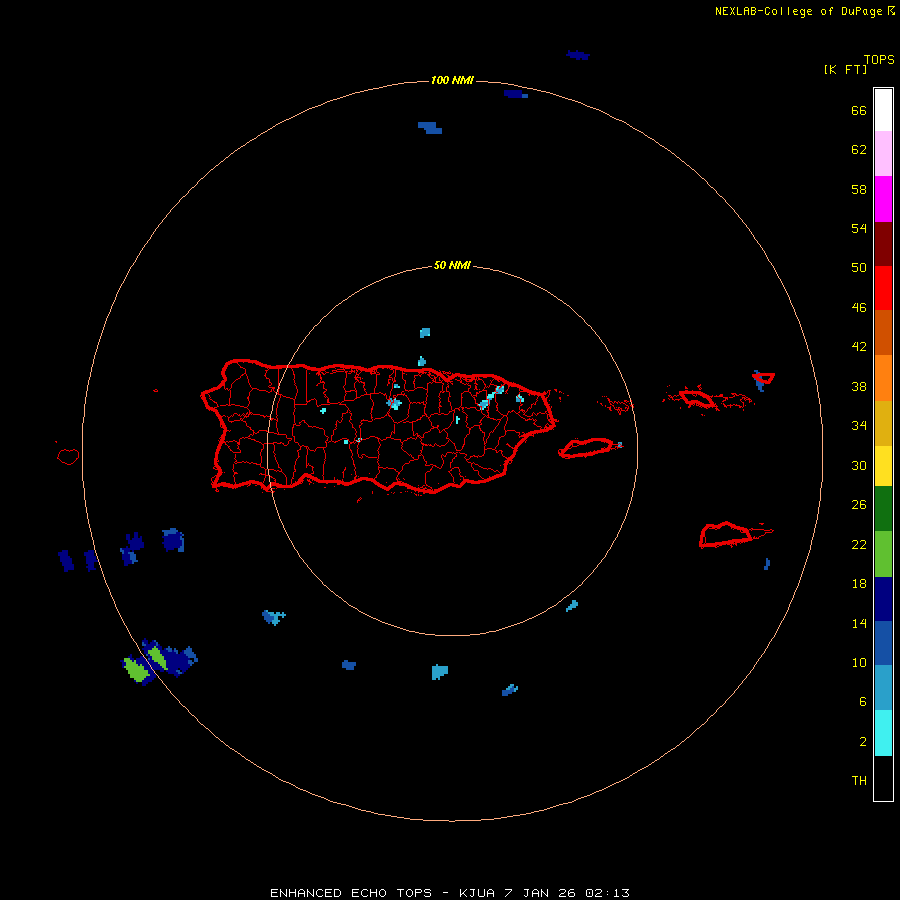Click the 66 legend value
This screenshot has width=900, height=900.
click(x=859, y=110)
